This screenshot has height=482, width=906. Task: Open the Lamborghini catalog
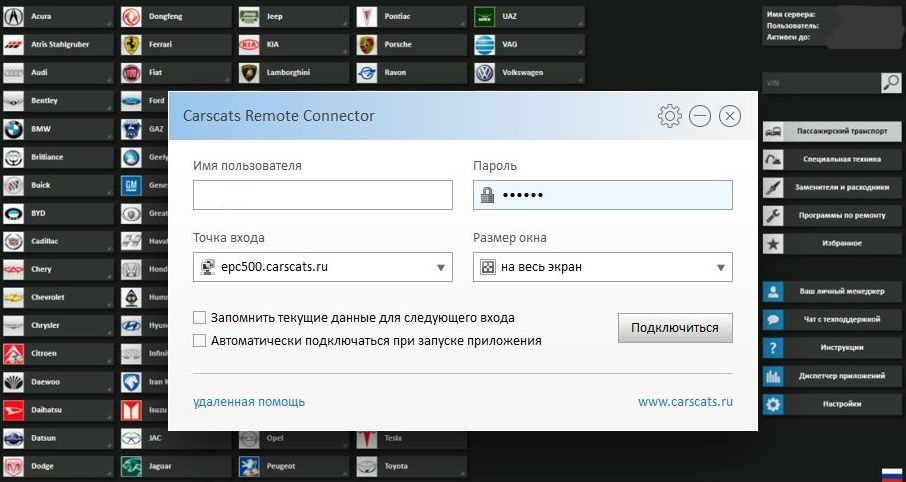pos(294,73)
